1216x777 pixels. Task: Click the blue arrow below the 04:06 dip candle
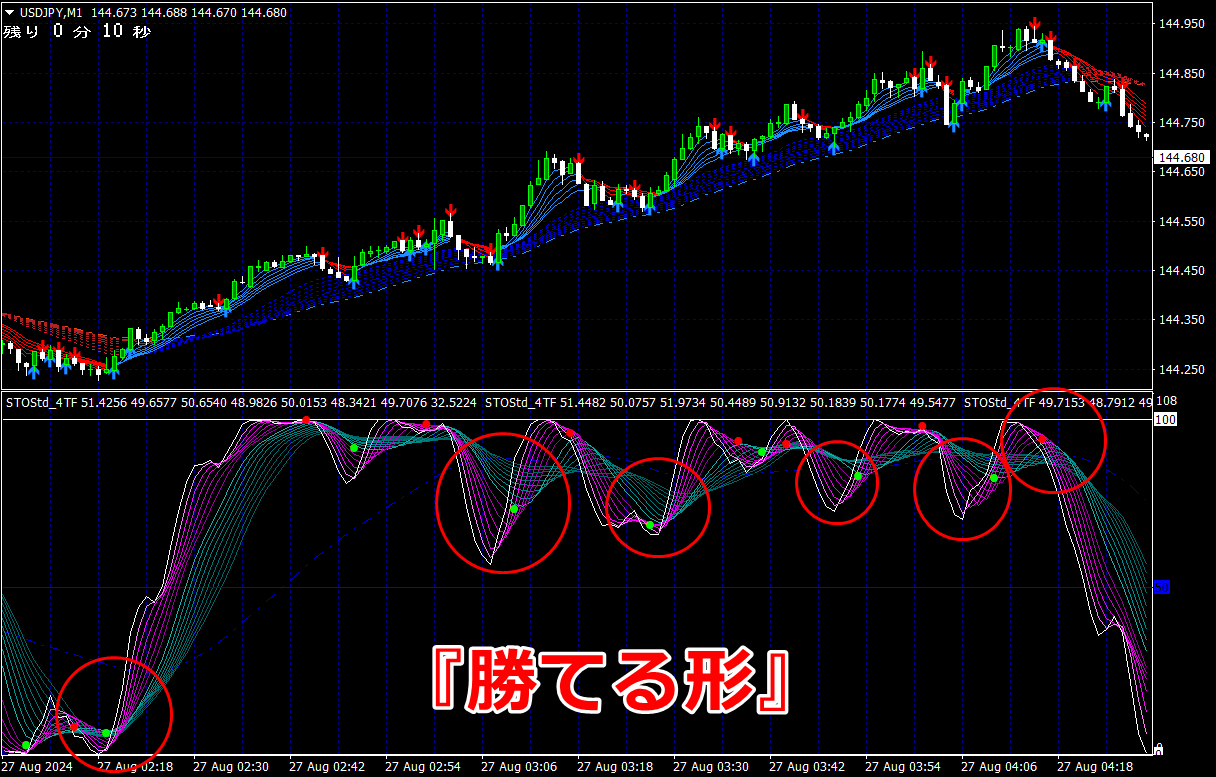(953, 124)
